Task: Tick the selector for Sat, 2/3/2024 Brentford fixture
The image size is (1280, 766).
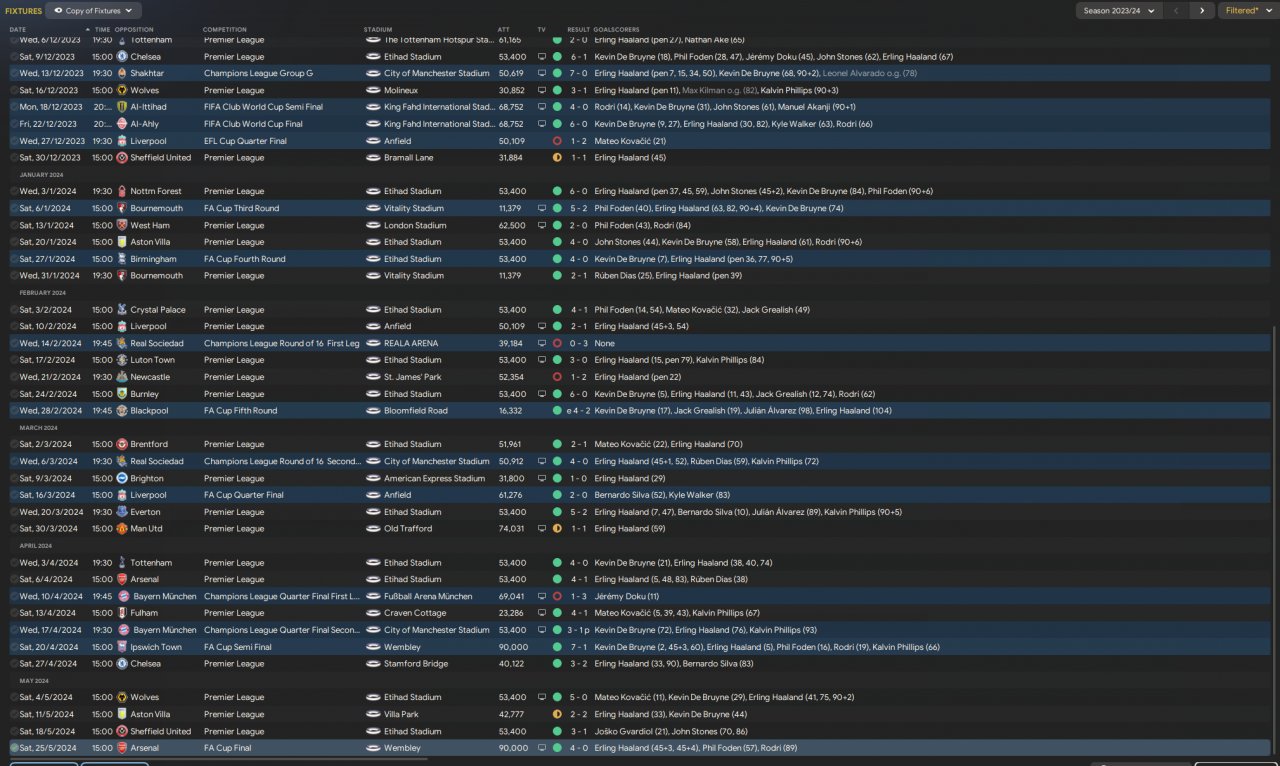Action: (x=14, y=444)
